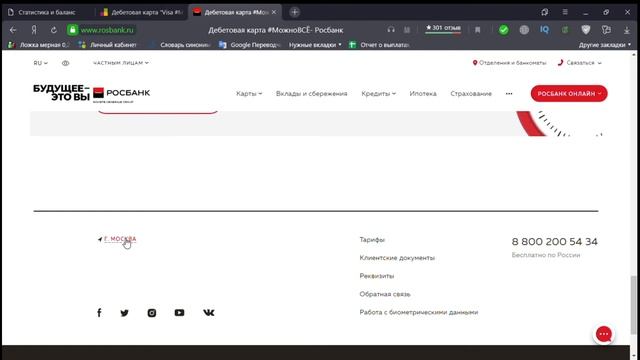Open 'Страхование' nav item
Image resolution: width=640 pixels, height=360 pixels.
[x=471, y=93]
